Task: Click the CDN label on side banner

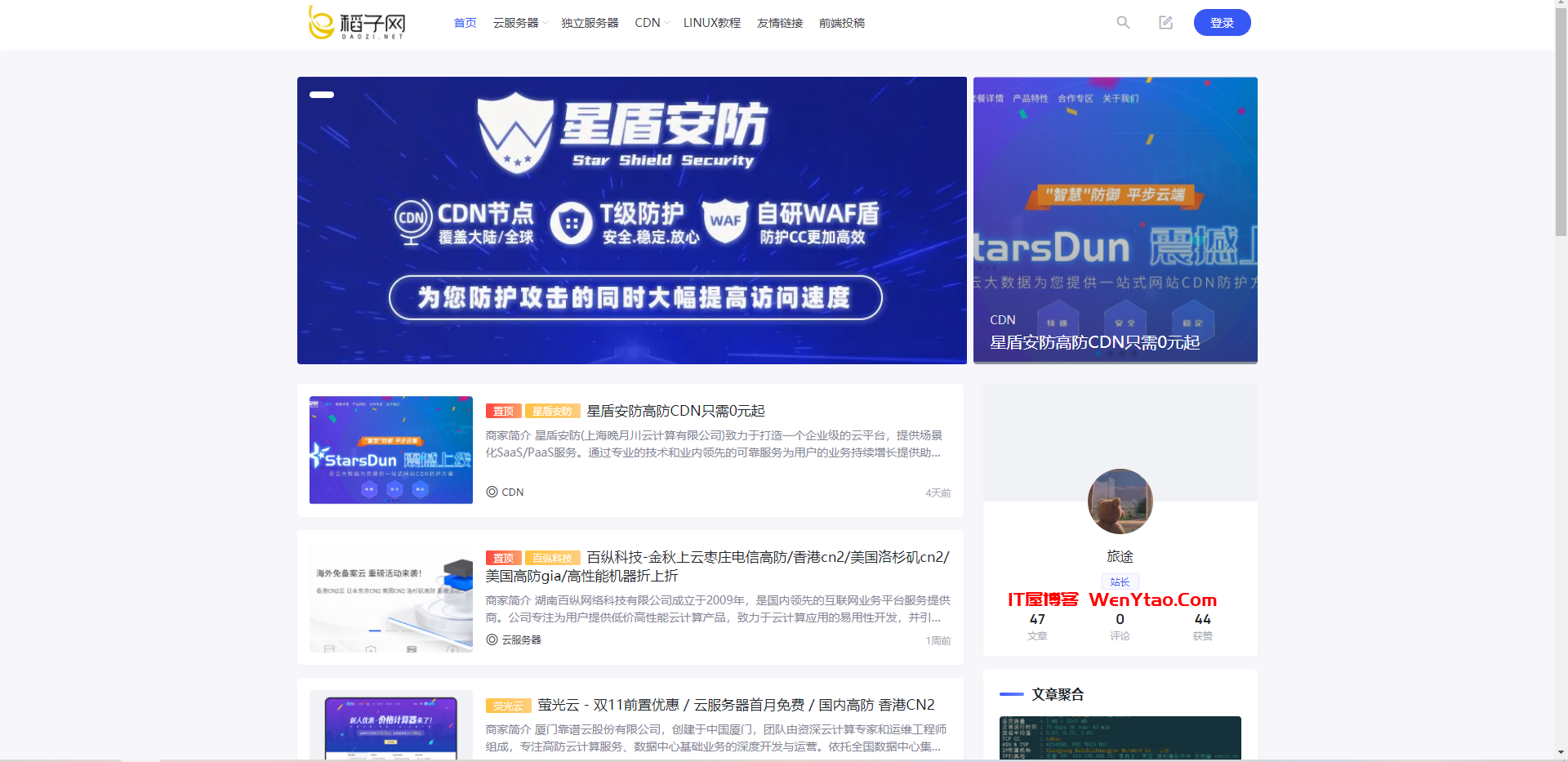Action: 1002,320
